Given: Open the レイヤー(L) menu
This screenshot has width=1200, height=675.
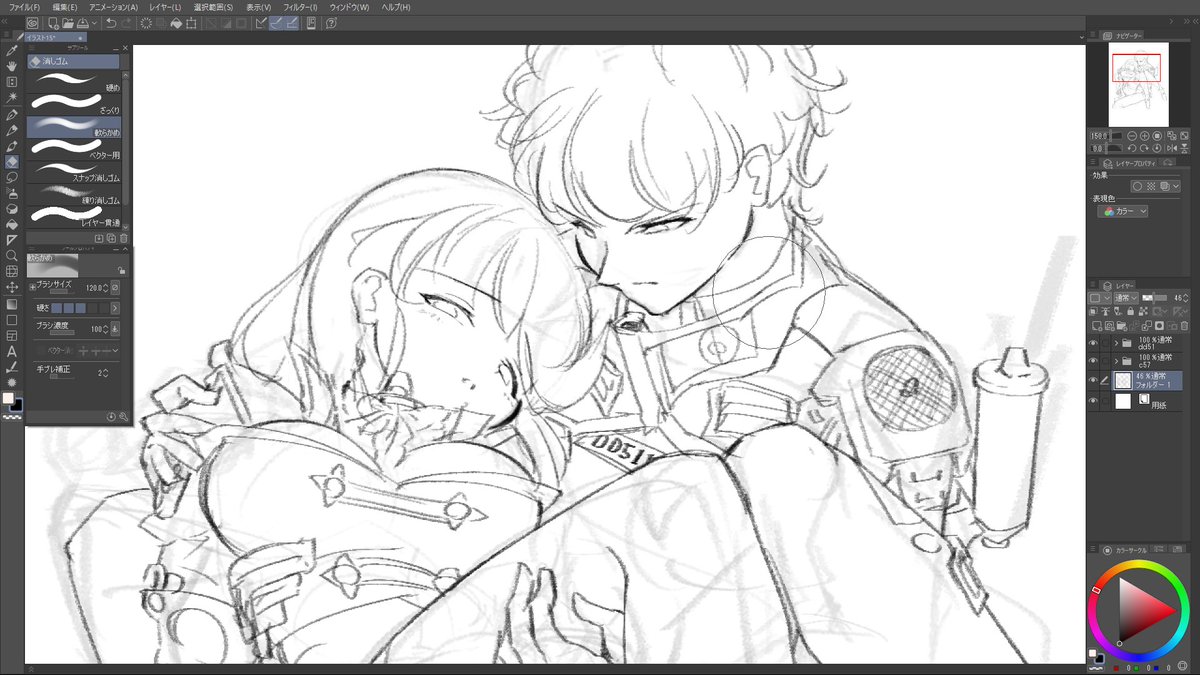Looking at the screenshot, I should point(165,7).
